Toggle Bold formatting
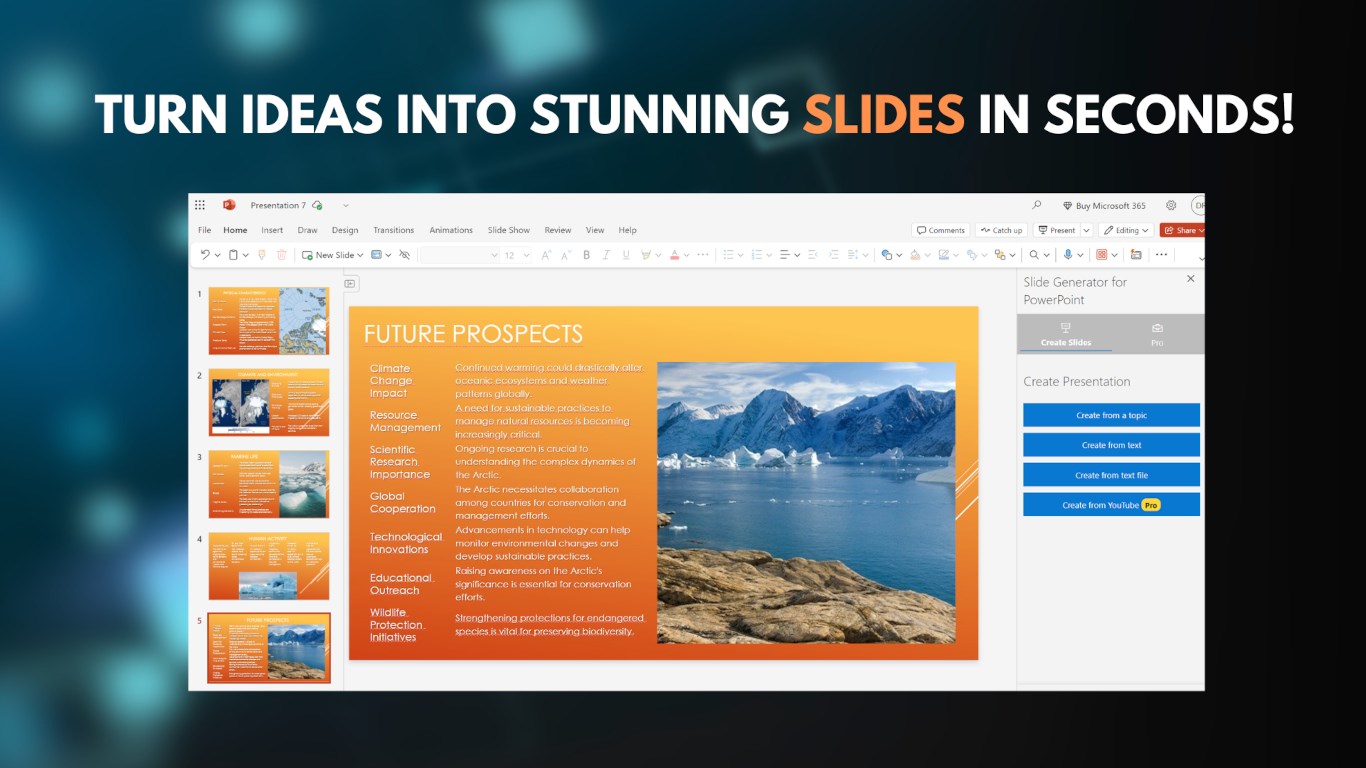1366x768 pixels. click(x=587, y=255)
